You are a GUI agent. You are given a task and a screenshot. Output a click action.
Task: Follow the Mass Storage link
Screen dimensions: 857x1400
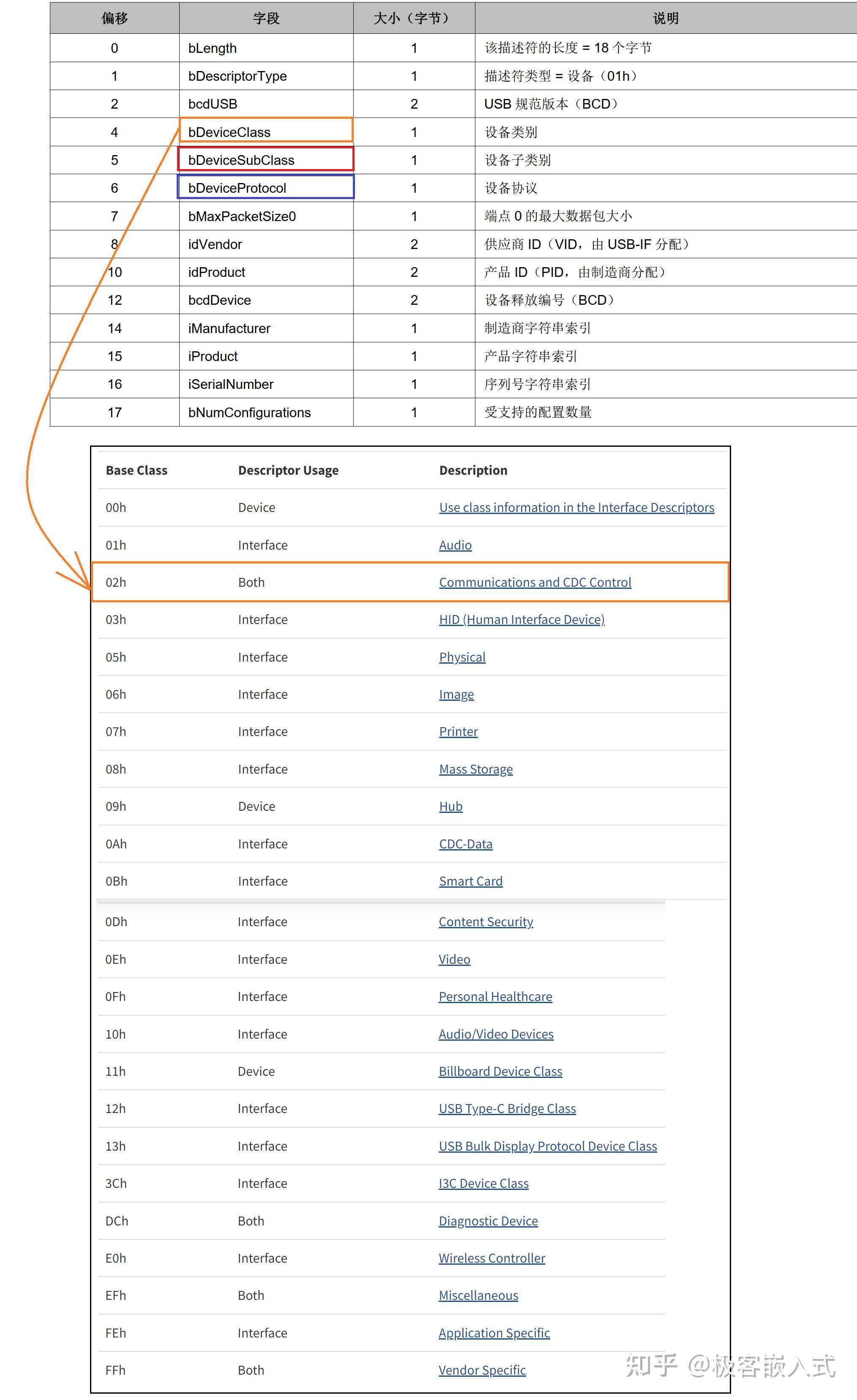pos(475,769)
